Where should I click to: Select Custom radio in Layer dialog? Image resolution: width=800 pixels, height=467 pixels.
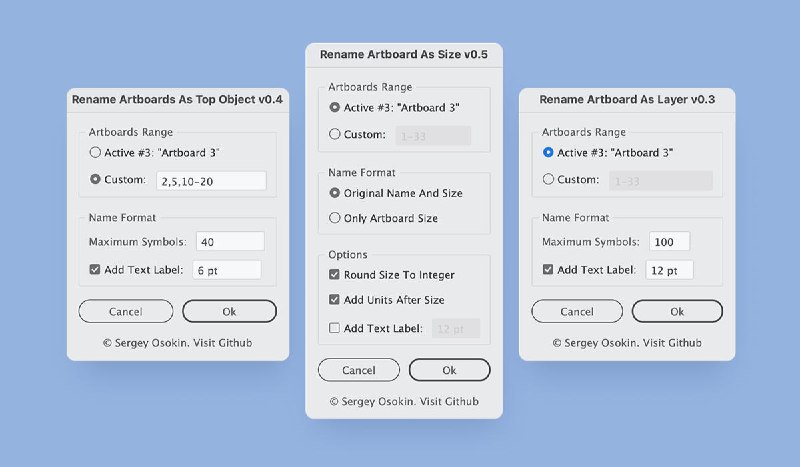(x=548, y=179)
